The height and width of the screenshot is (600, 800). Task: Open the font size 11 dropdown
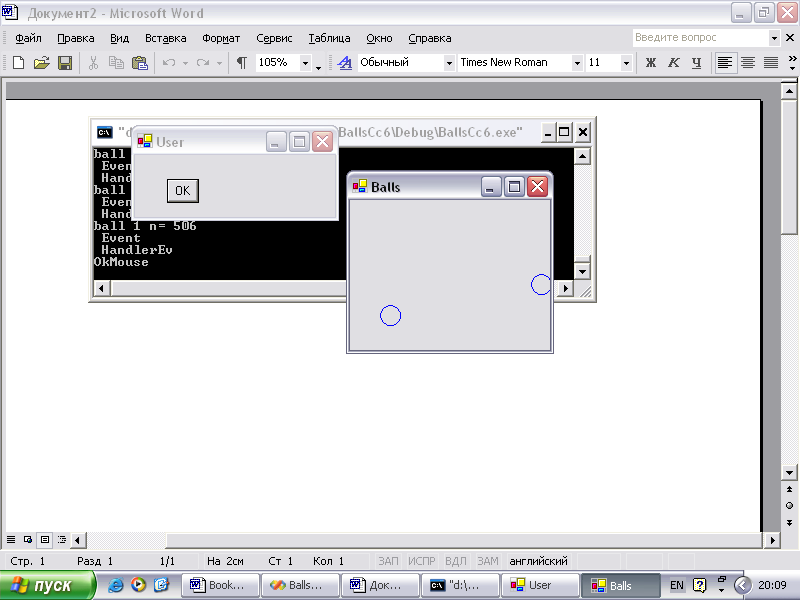coord(626,63)
